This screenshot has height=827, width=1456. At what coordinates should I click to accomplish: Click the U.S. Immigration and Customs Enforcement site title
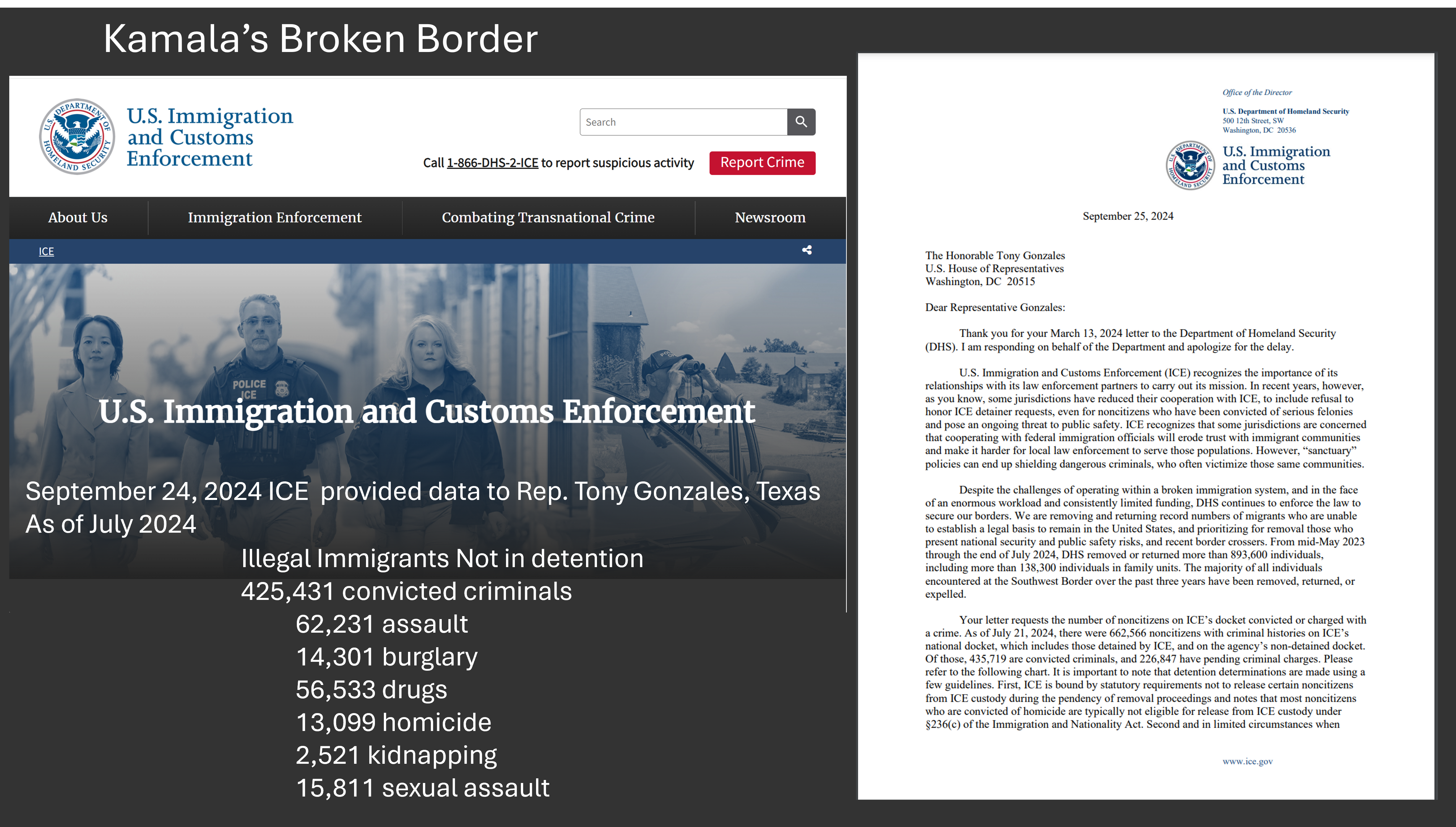pos(209,137)
